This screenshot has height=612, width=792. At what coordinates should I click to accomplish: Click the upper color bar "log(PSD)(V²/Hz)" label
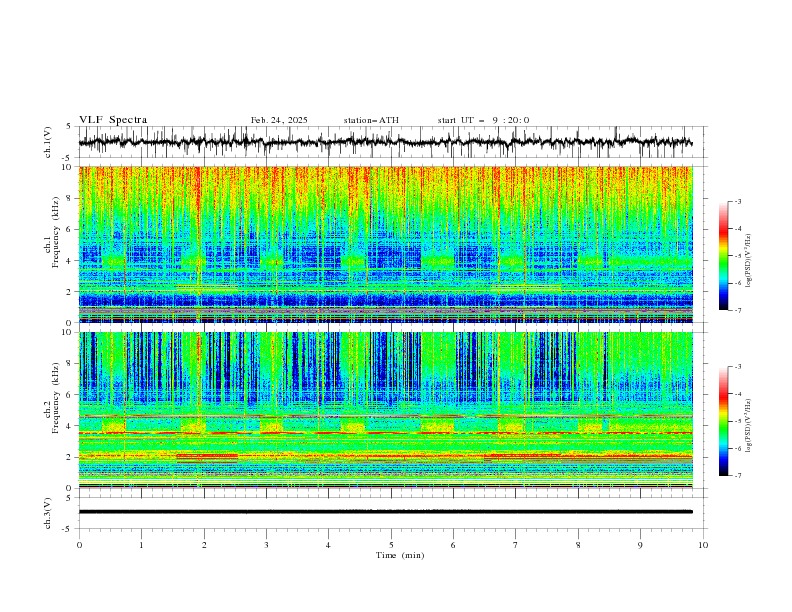pos(749,261)
